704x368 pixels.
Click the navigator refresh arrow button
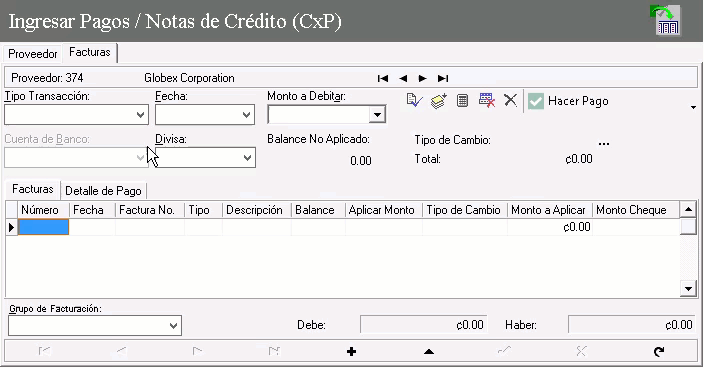(x=659, y=351)
